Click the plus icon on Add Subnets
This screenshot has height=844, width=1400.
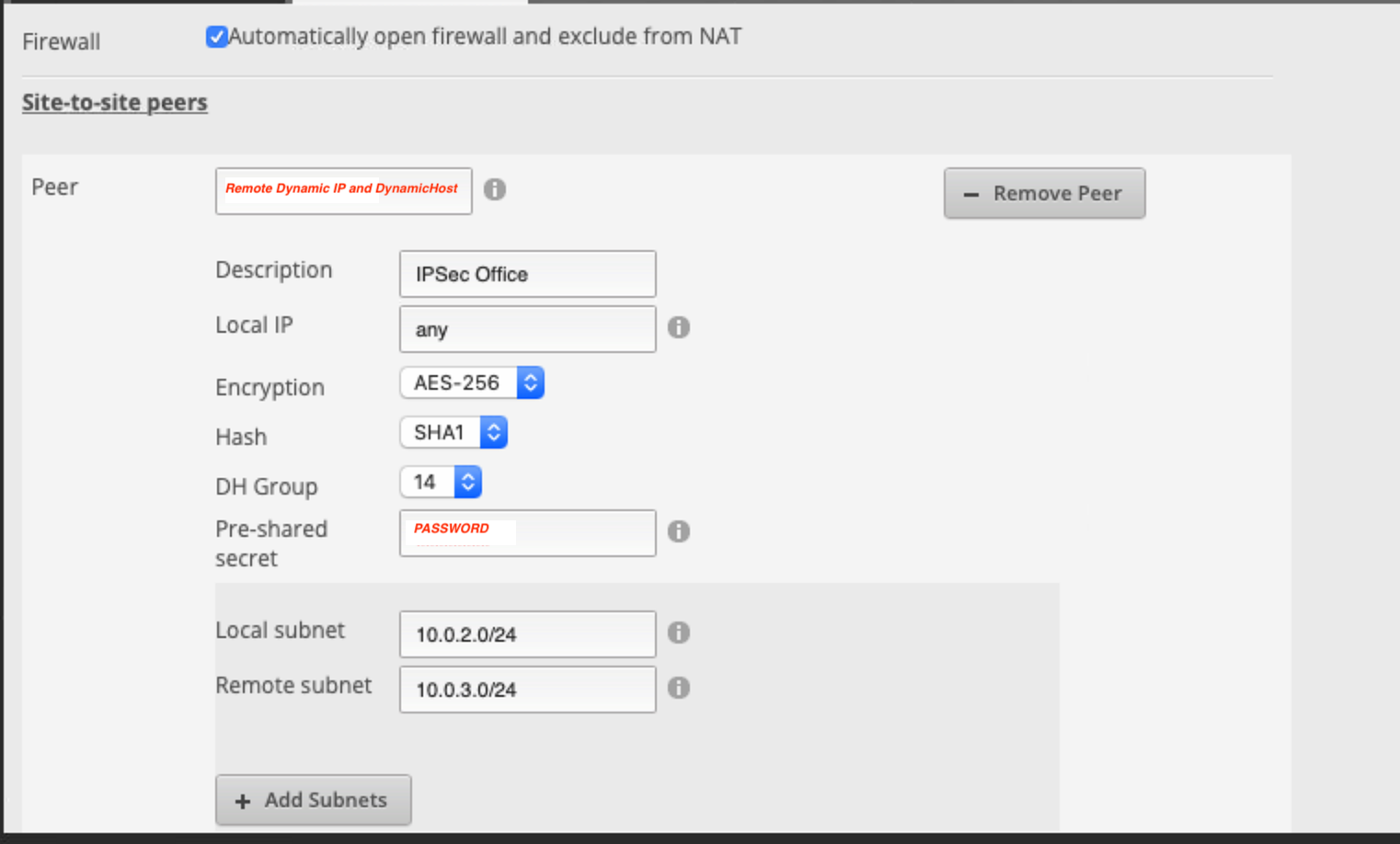click(x=243, y=801)
